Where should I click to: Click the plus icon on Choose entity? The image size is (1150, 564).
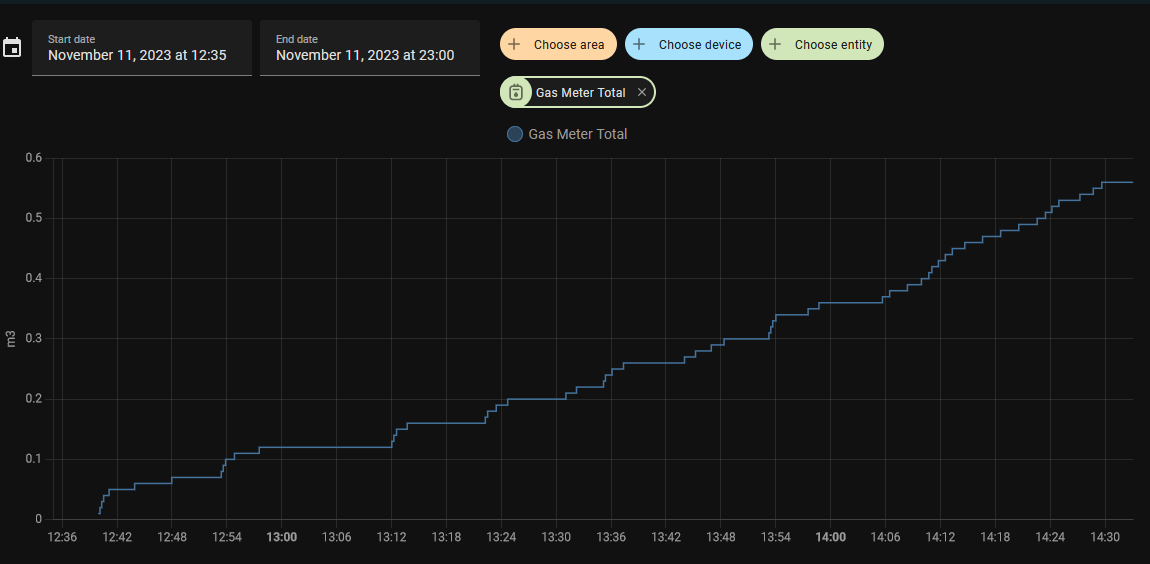coord(775,45)
